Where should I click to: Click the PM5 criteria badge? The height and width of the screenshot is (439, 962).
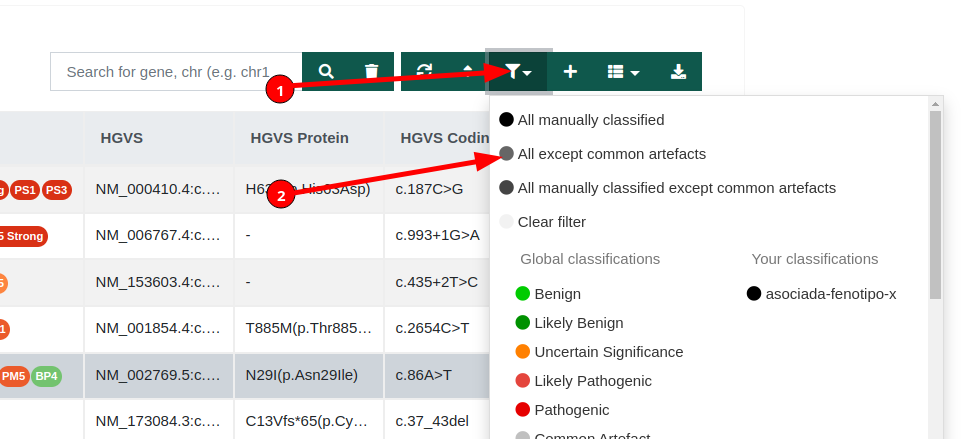tap(14, 376)
